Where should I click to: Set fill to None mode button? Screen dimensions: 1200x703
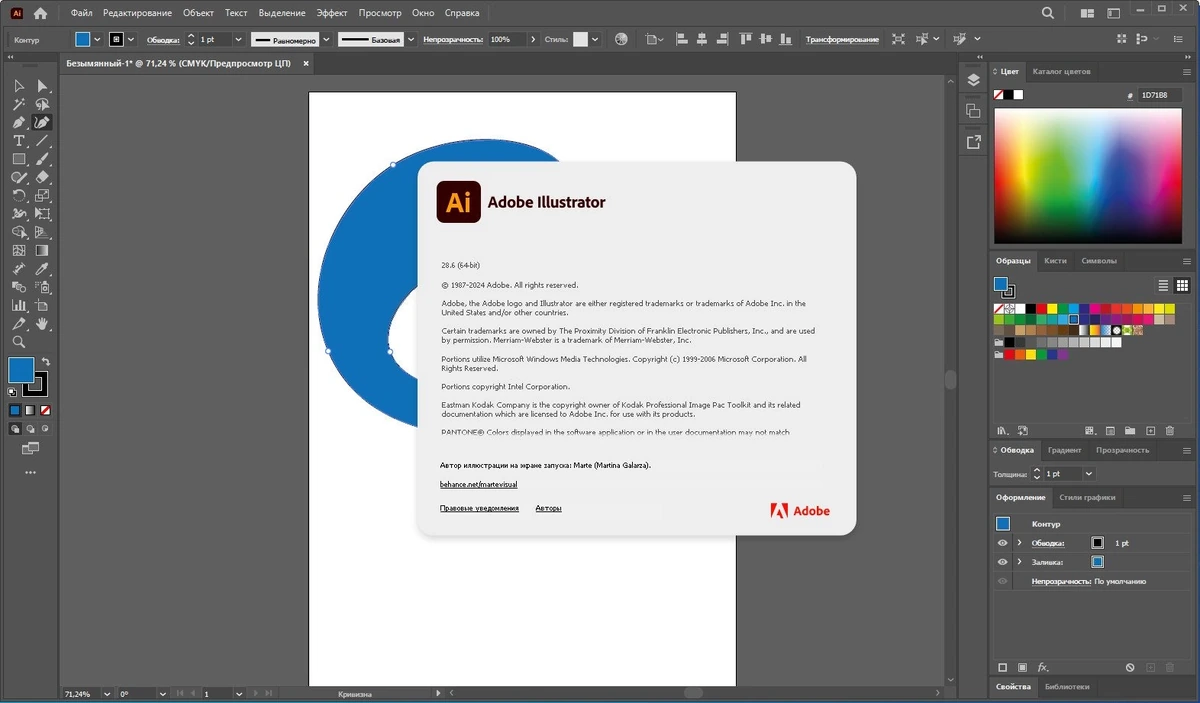pyautogui.click(x=43, y=410)
